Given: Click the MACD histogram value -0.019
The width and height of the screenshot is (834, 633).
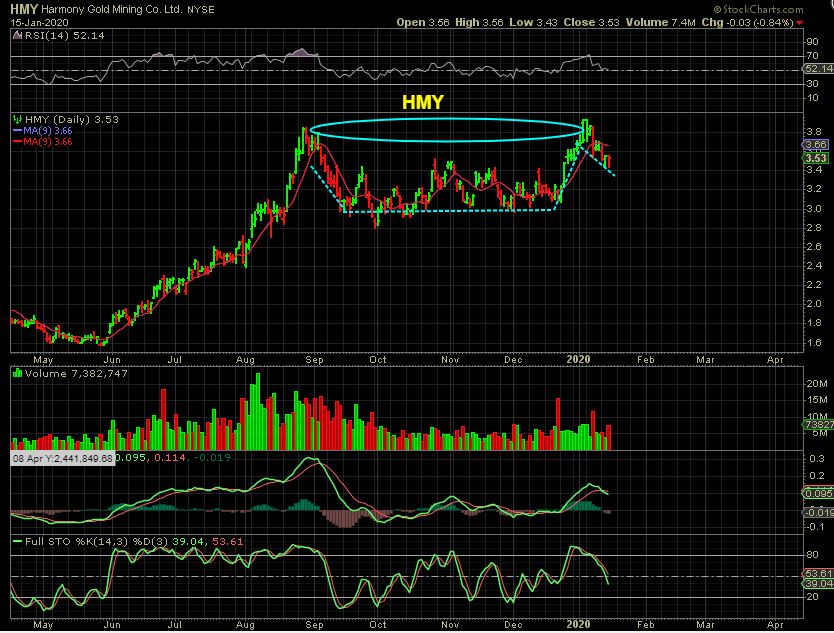Looking at the screenshot, I should [x=212, y=457].
